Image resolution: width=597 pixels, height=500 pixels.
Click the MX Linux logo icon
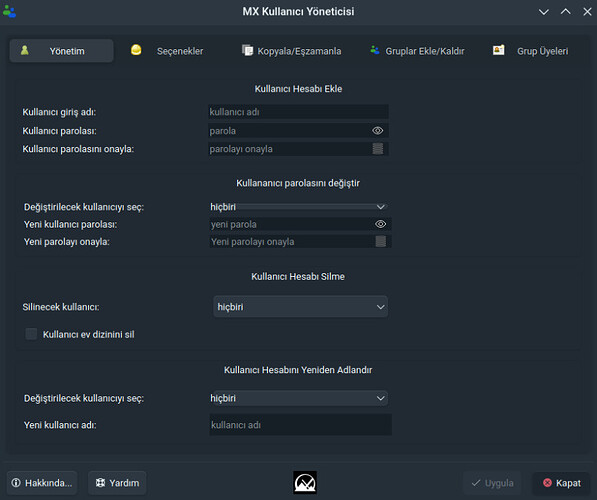pyautogui.click(x=305, y=482)
